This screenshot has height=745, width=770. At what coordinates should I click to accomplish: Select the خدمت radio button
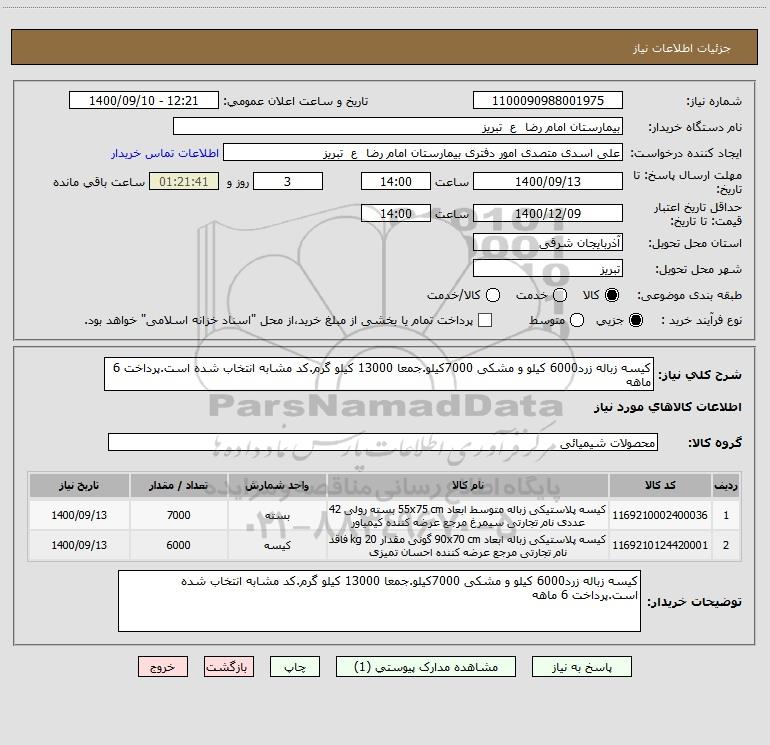560,295
